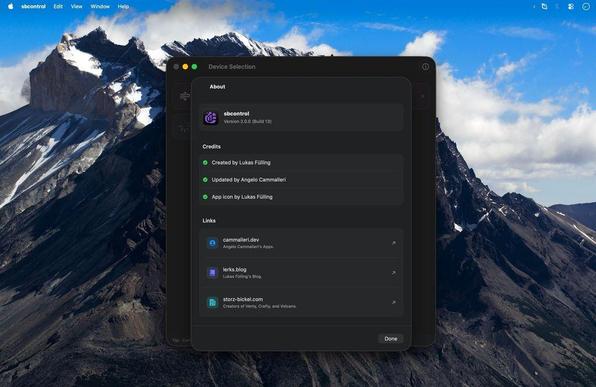596x387 pixels.
Task: Click the storz-bickel.com teal document icon
Action: [x=212, y=302]
